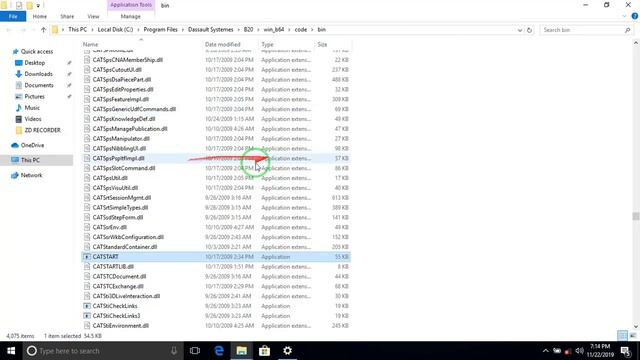The image size is (640, 360).
Task: Select Network in the navigation pane
Action: pyautogui.click(x=31, y=175)
